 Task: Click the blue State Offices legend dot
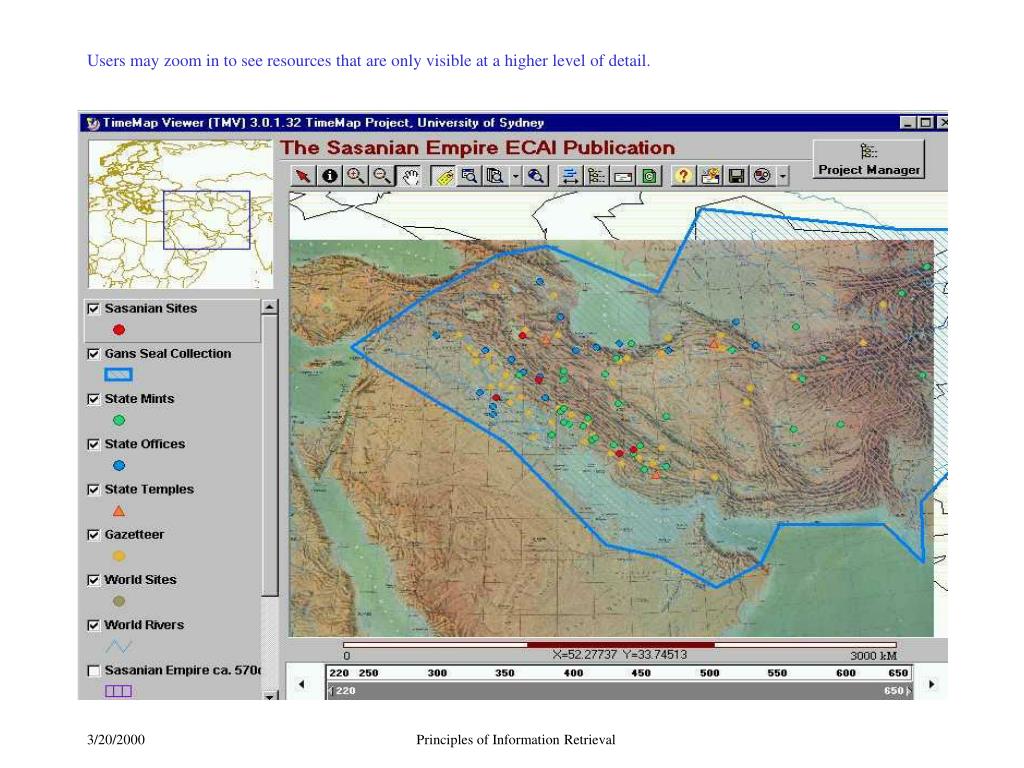[118, 466]
